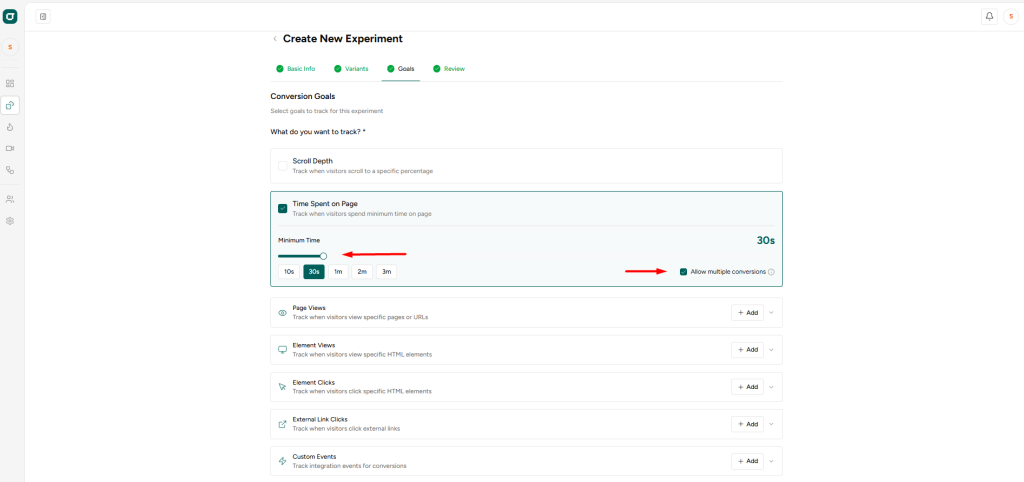Screen dimensions: 1024x482
Task: Open the team users icon in sidebar
Action: 10,199
